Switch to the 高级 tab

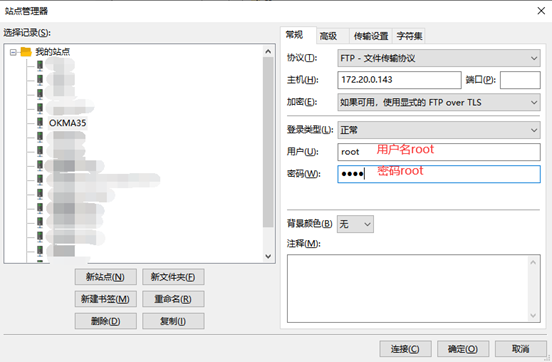[x=332, y=36]
